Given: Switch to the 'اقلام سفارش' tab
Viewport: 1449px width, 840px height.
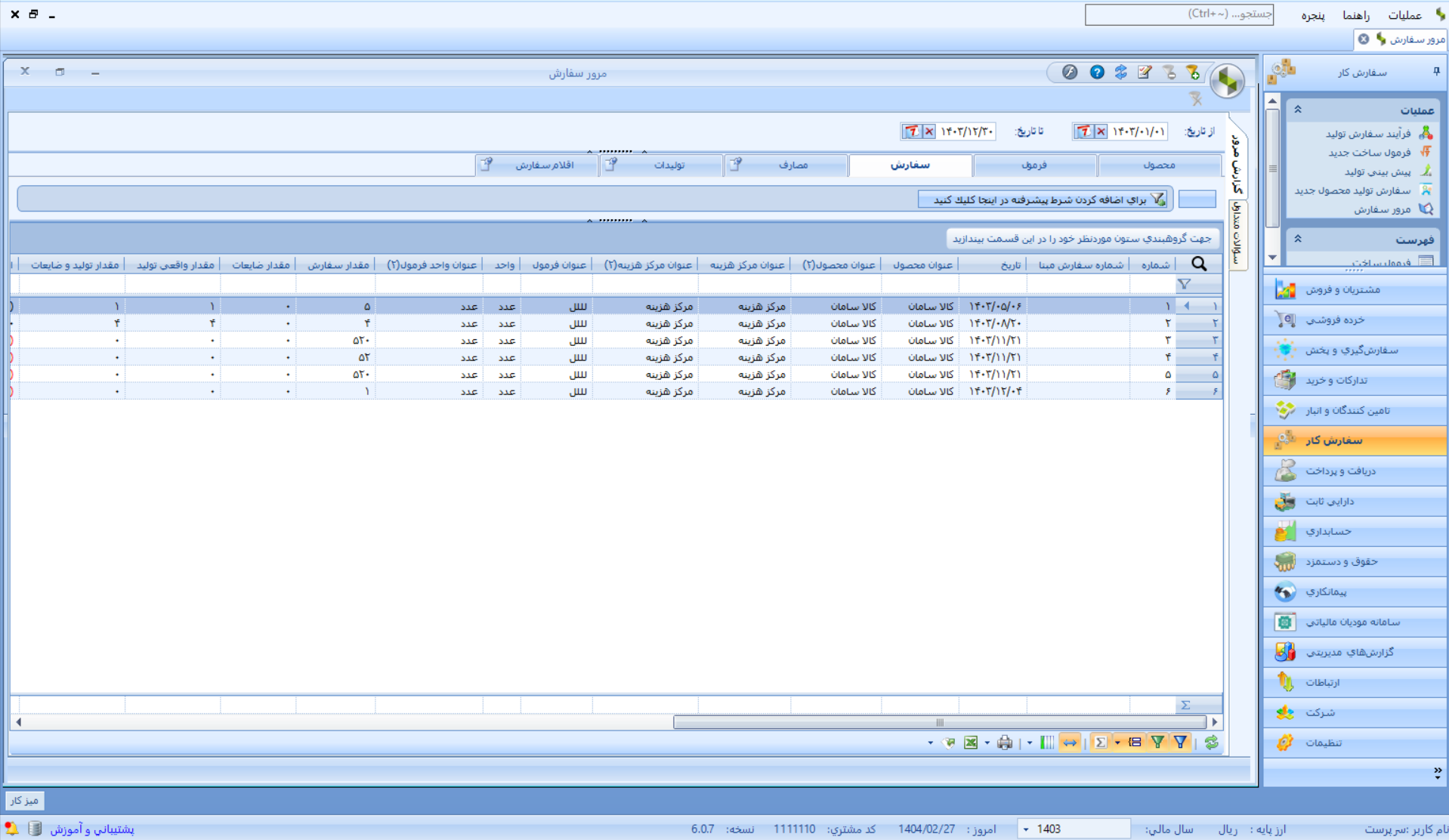Looking at the screenshot, I should (x=536, y=165).
